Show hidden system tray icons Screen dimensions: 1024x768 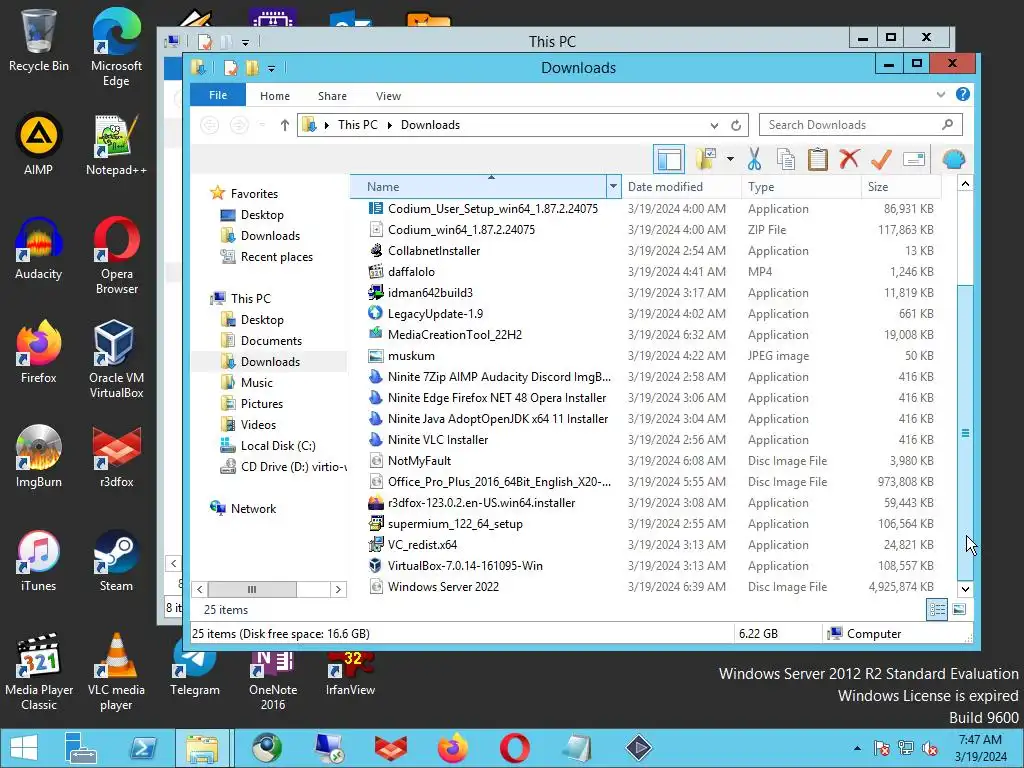(857, 748)
